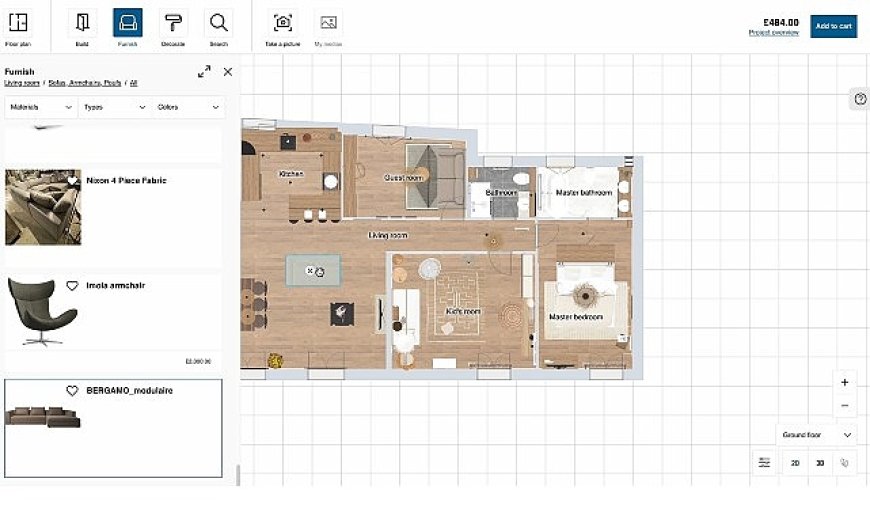Select the Build door icon
The height and width of the screenshot is (516, 870).
coord(82,23)
